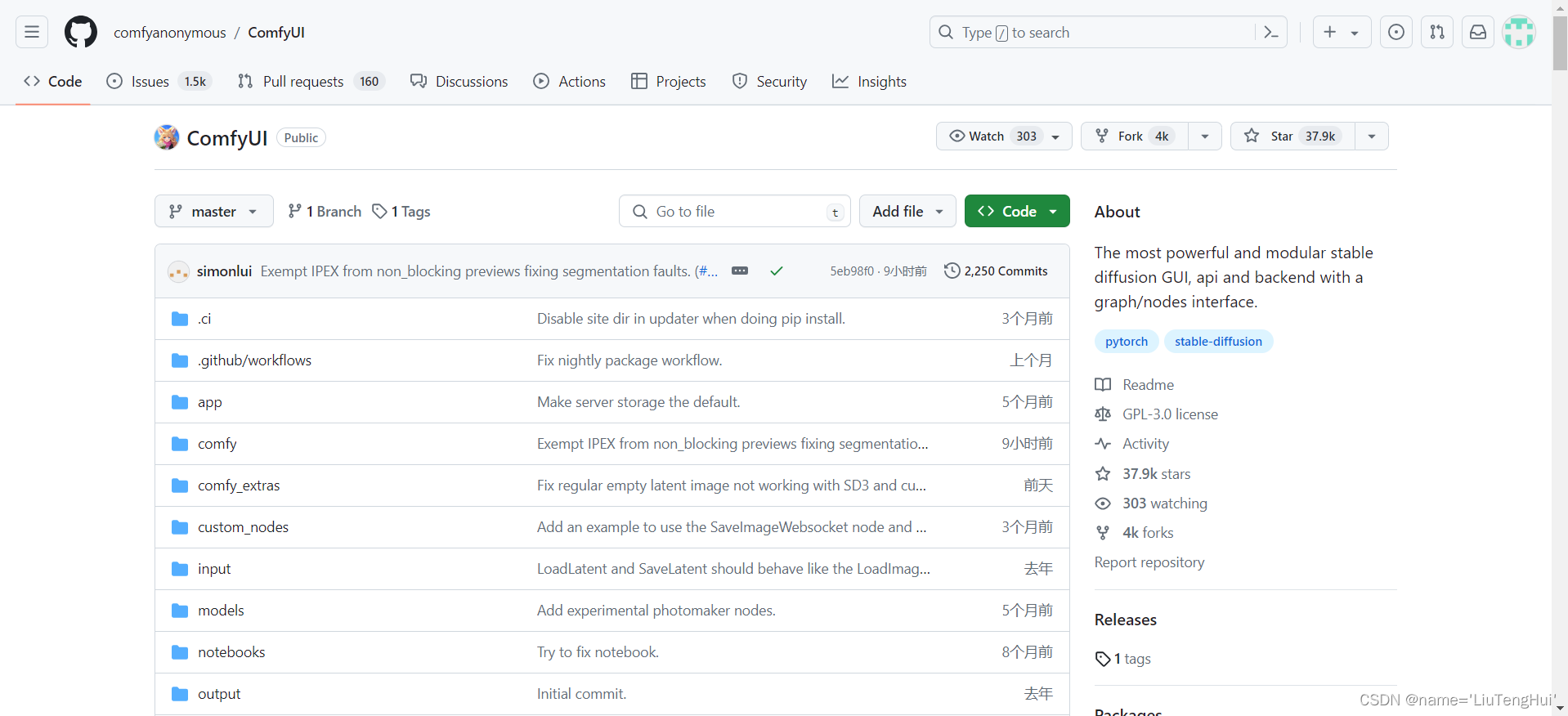Click the book icon beside Readme
Image resolution: width=1568 pixels, height=716 pixels.
1103,385
